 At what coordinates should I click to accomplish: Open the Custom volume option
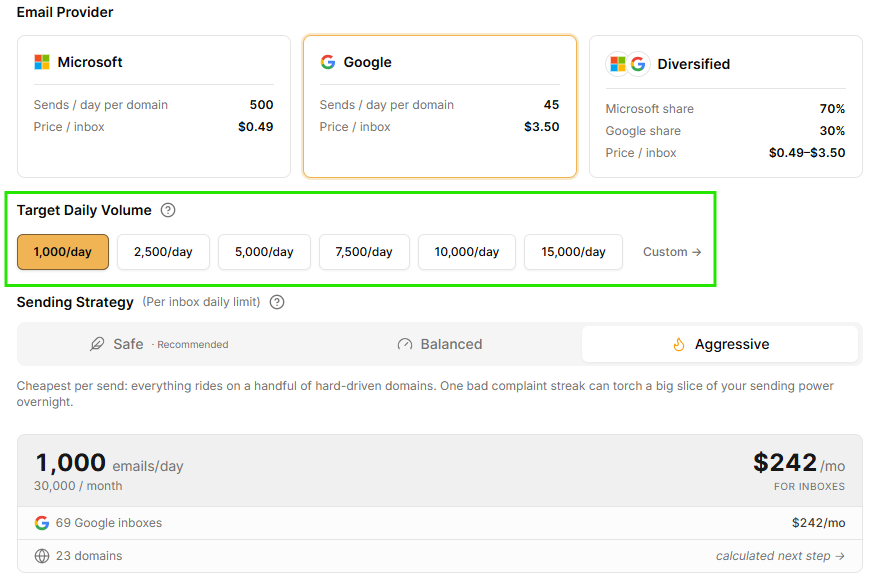[x=672, y=252]
